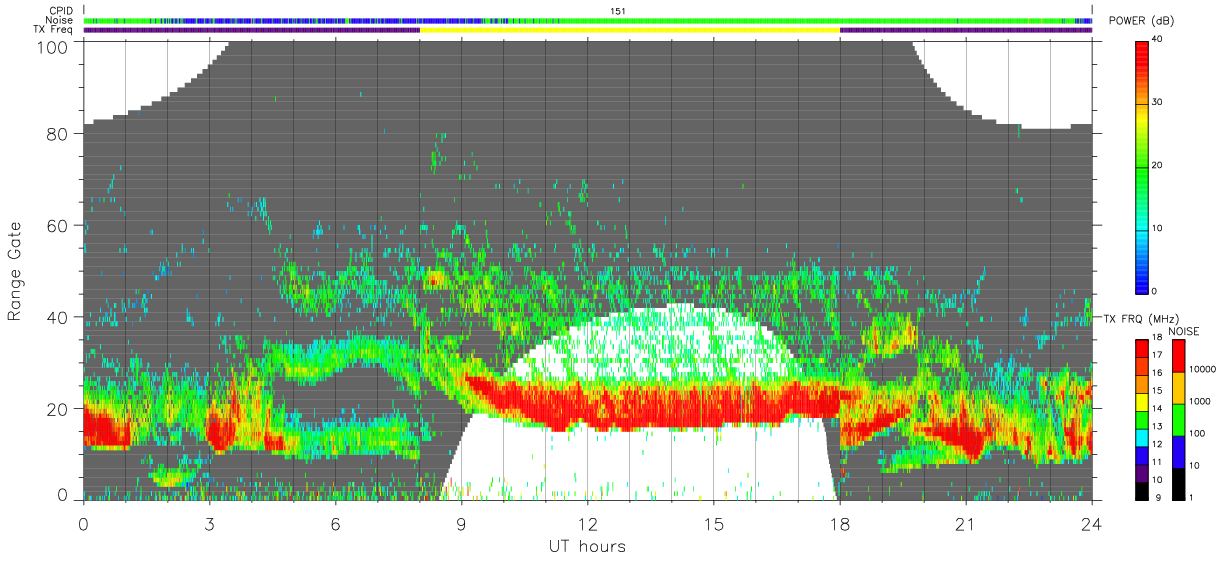
Task: Click the Range Gate axis title
Action: (x=16, y=271)
